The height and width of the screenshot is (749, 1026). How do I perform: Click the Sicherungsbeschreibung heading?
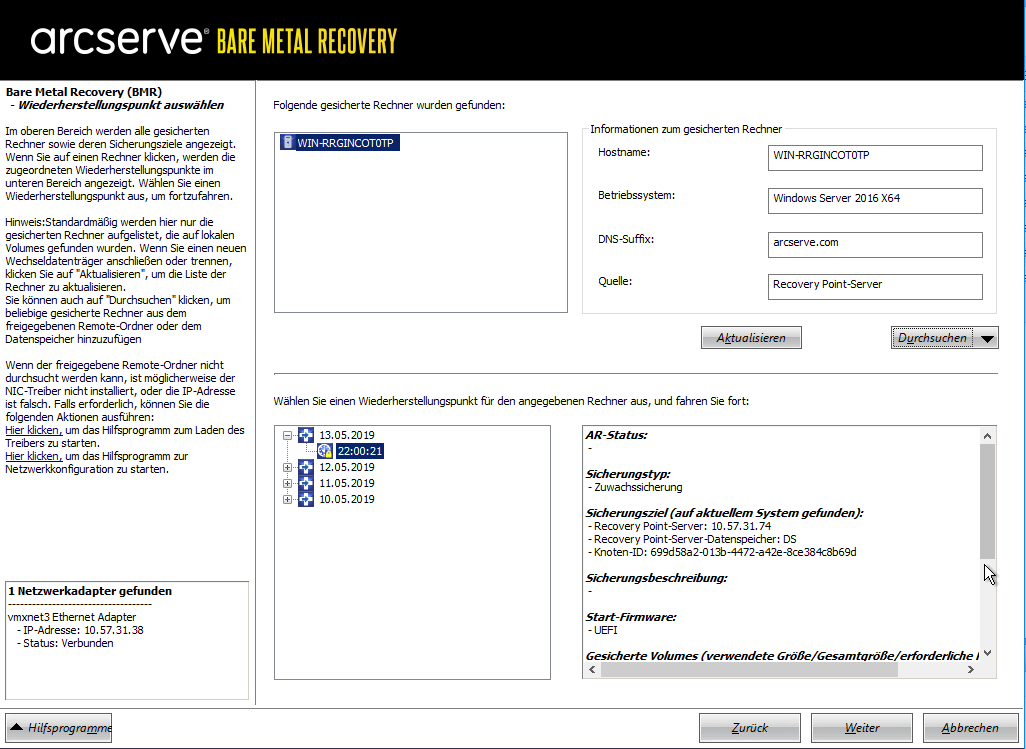tap(656, 578)
